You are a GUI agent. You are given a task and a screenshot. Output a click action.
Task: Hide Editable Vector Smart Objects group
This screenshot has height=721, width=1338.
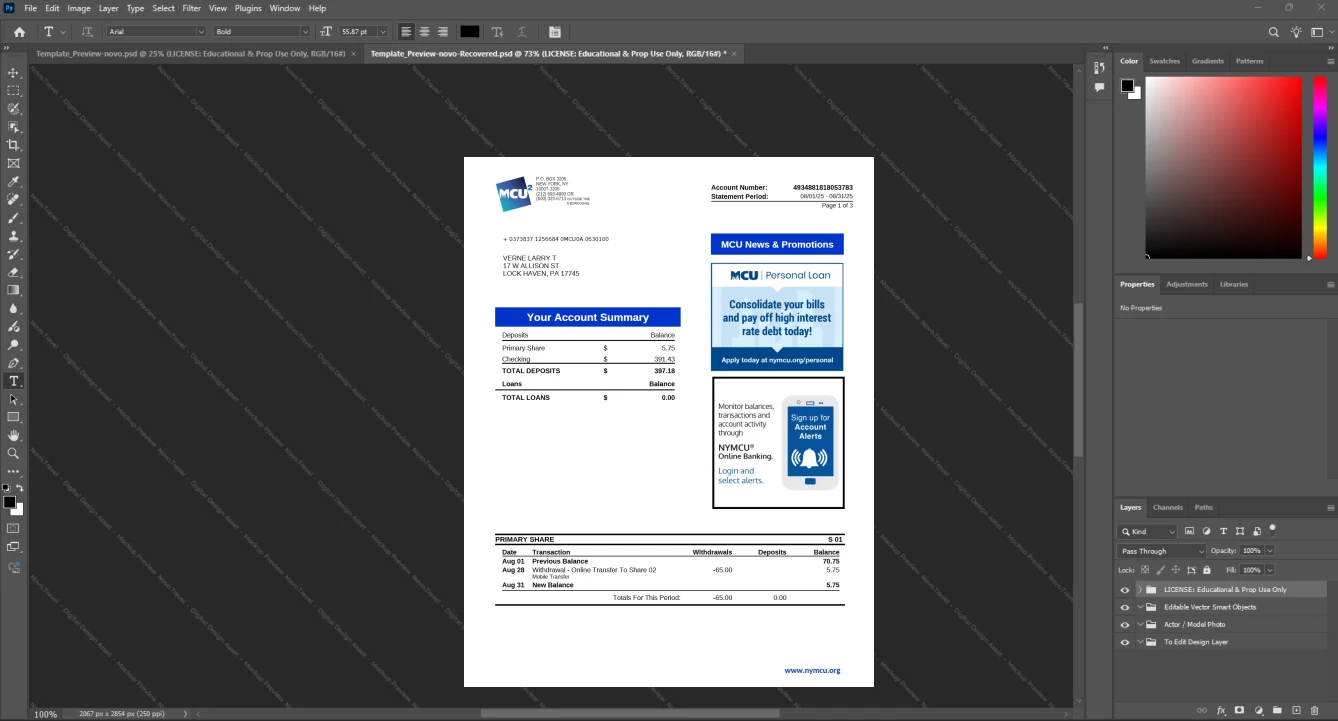point(1125,607)
